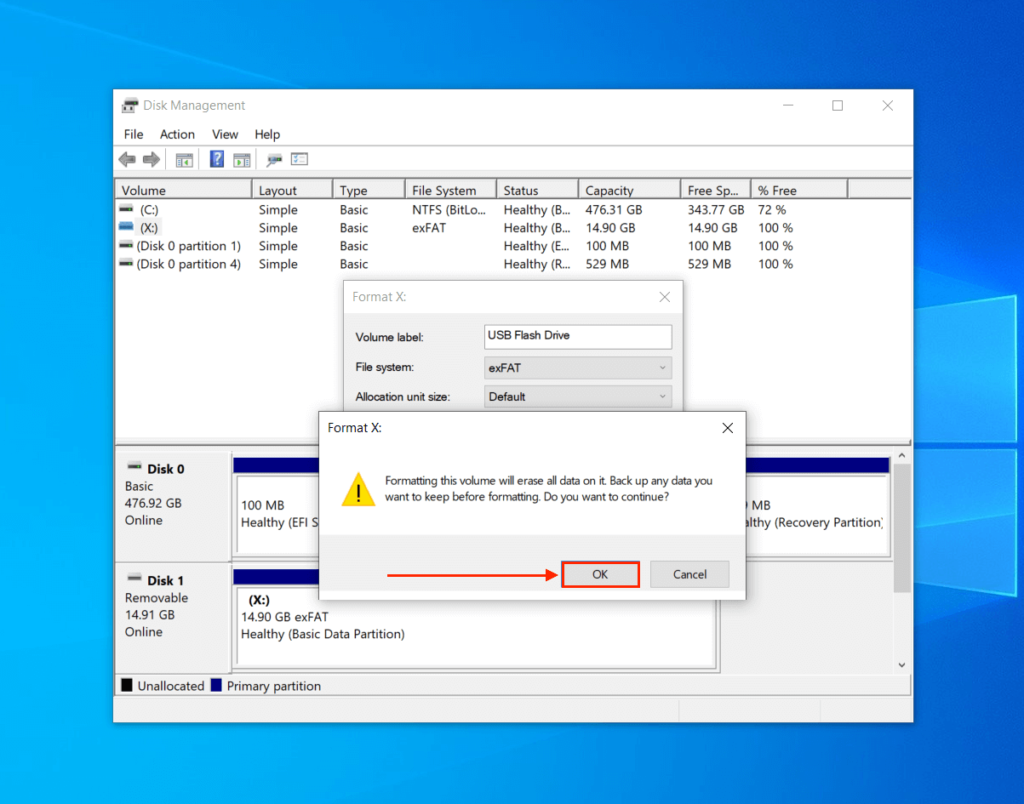
Task: Close the Format X: settings dialog behind
Action: (665, 297)
